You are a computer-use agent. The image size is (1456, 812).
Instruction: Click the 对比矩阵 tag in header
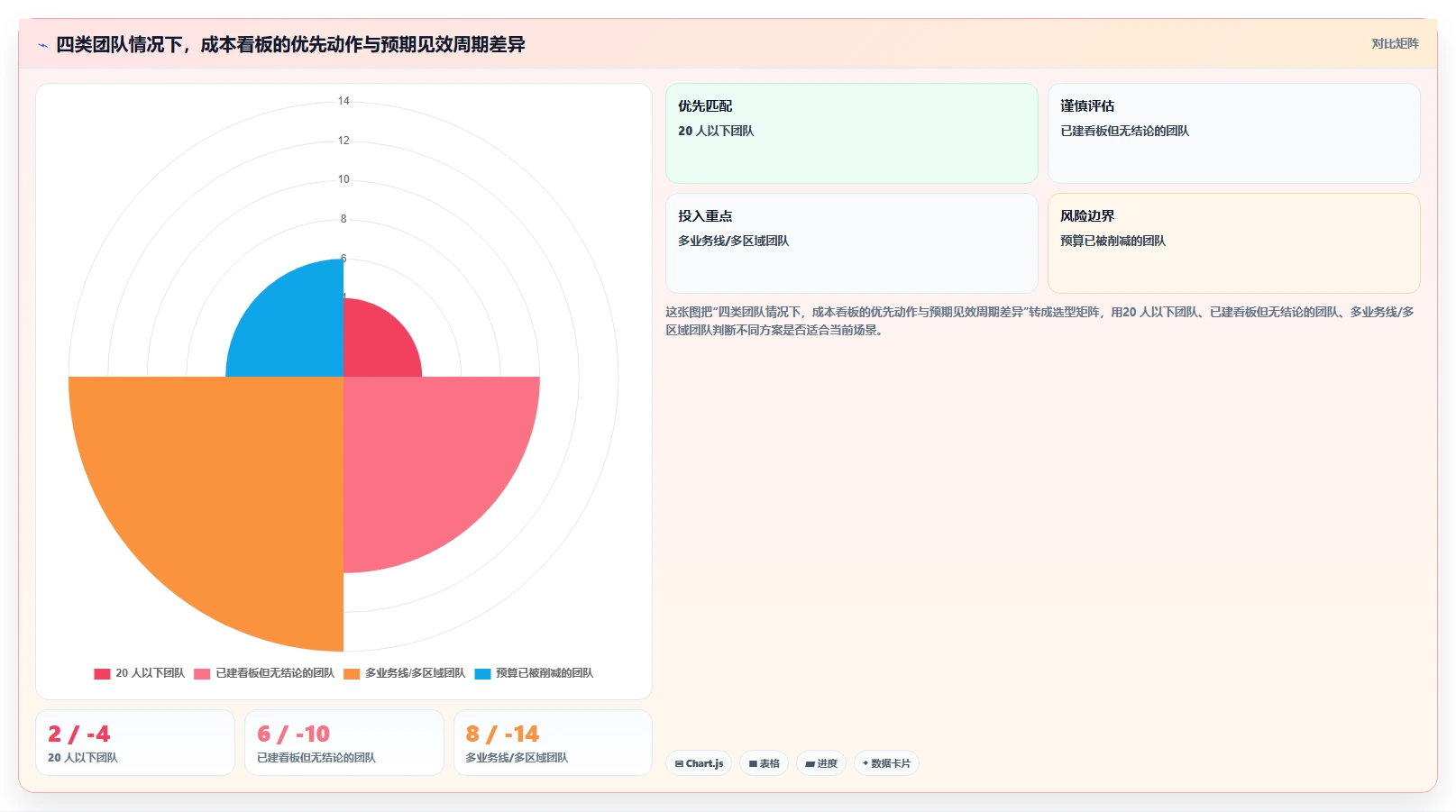(1395, 43)
